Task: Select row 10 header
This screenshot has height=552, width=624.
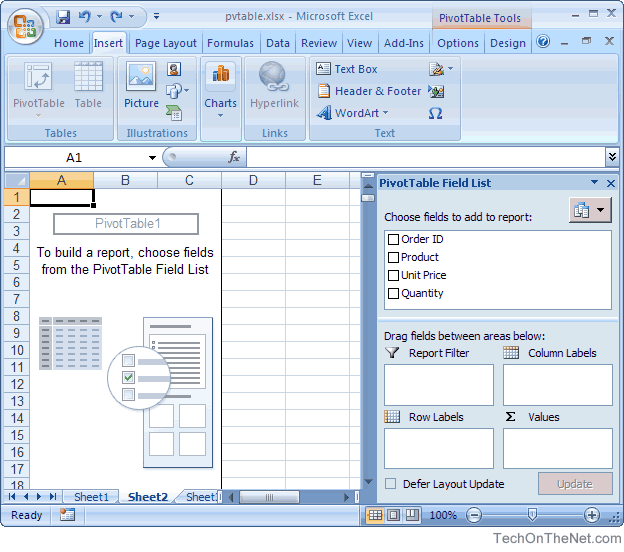Action: (x=17, y=350)
